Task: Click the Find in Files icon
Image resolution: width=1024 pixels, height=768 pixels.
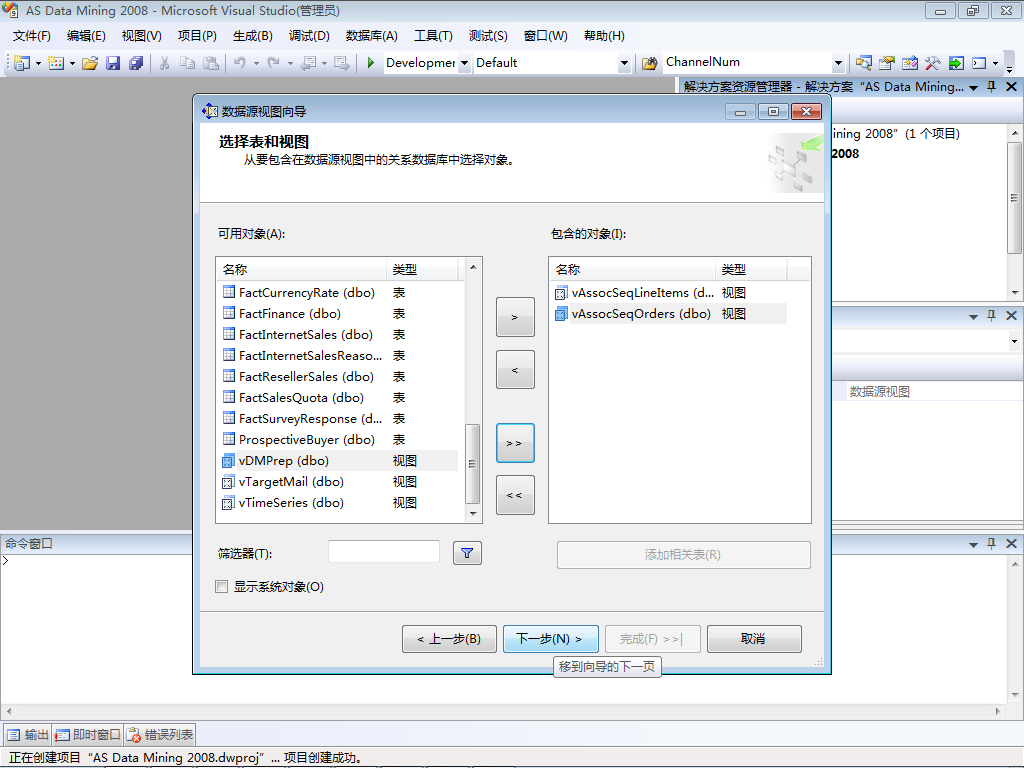Action: click(x=649, y=63)
